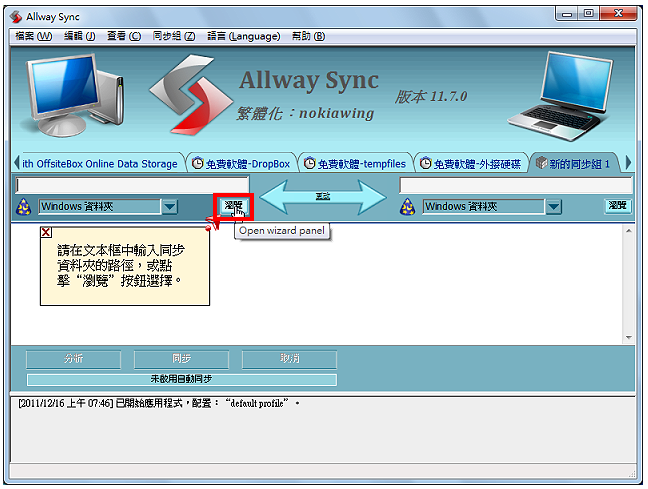Open the 同步組 (Z) menu
This screenshot has width=648, height=489.
click(x=174, y=36)
